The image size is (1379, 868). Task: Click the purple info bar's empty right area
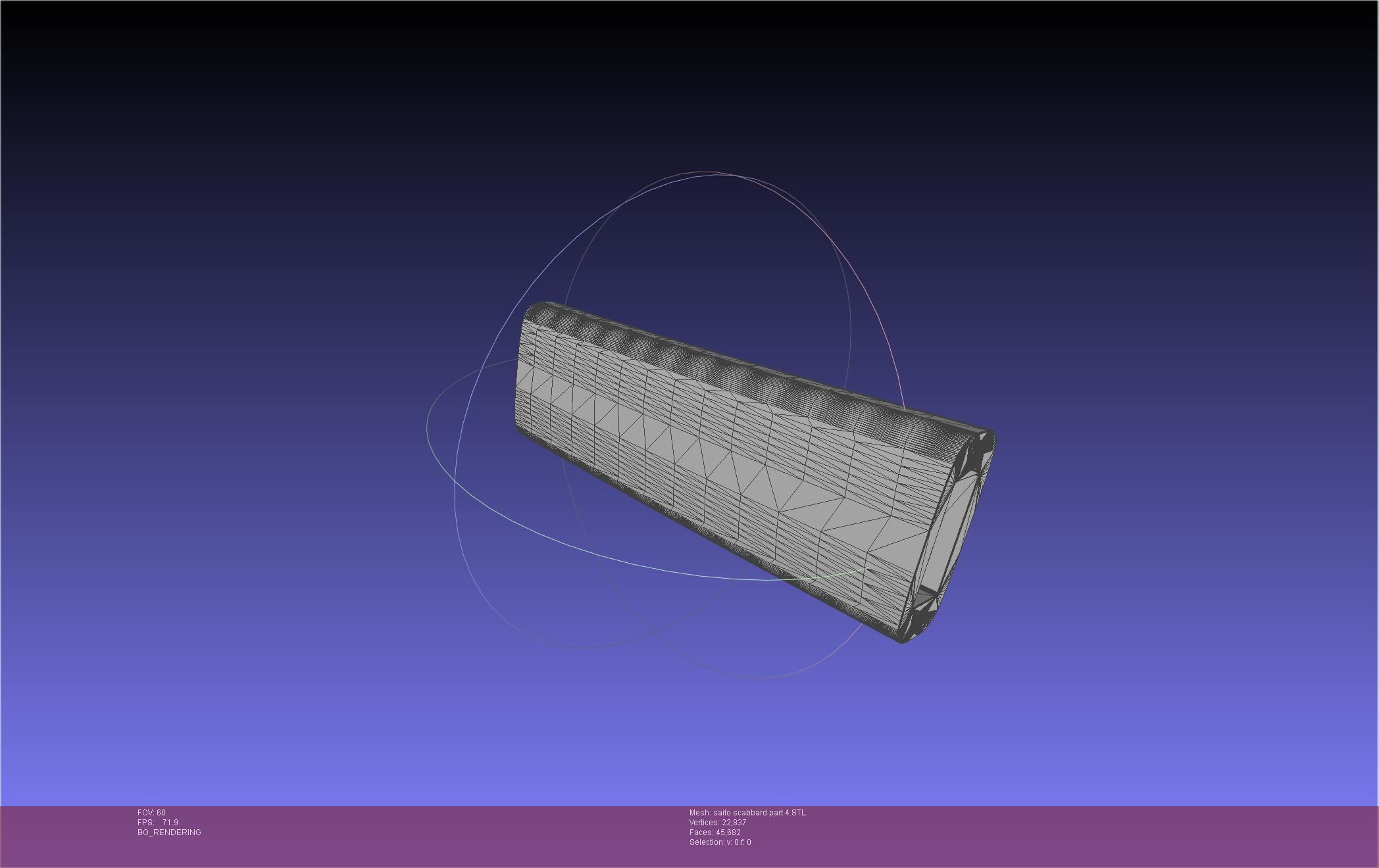coord(1118,835)
